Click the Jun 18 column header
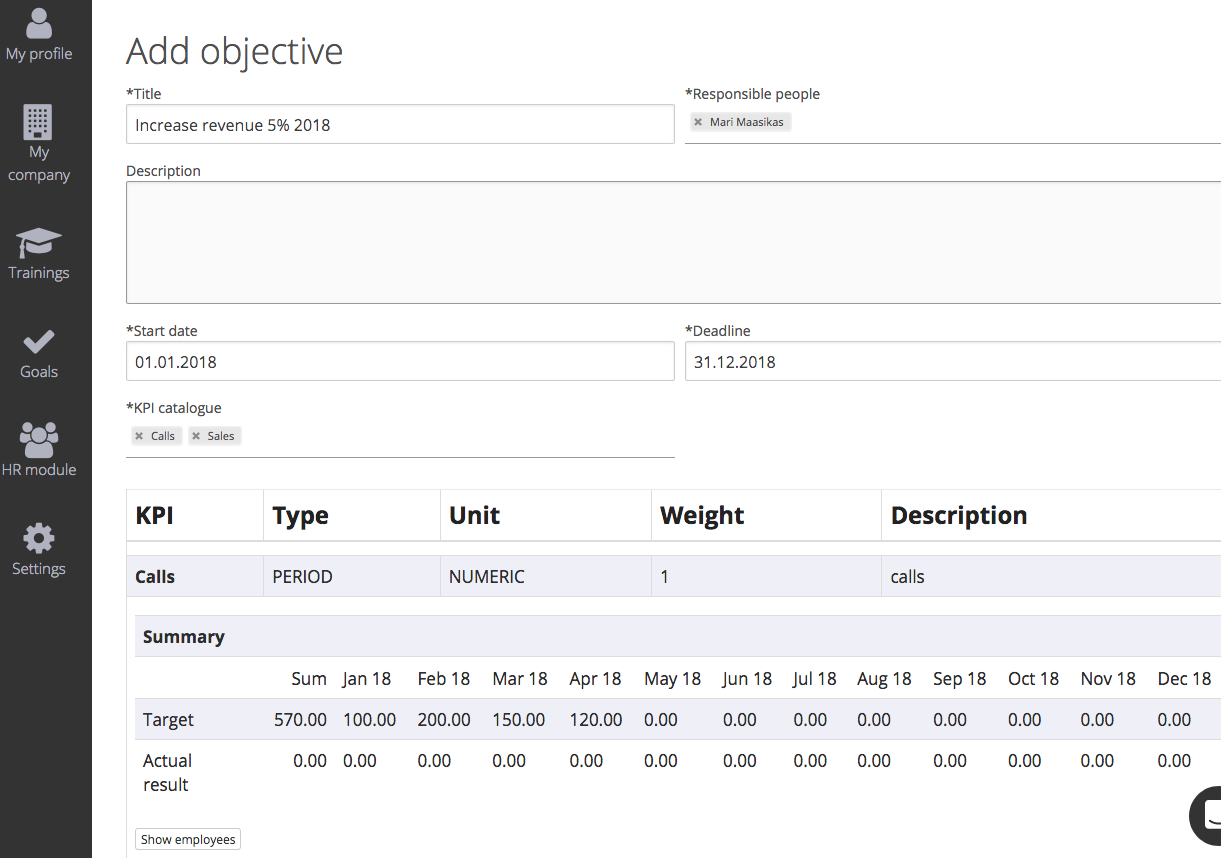 [747, 679]
